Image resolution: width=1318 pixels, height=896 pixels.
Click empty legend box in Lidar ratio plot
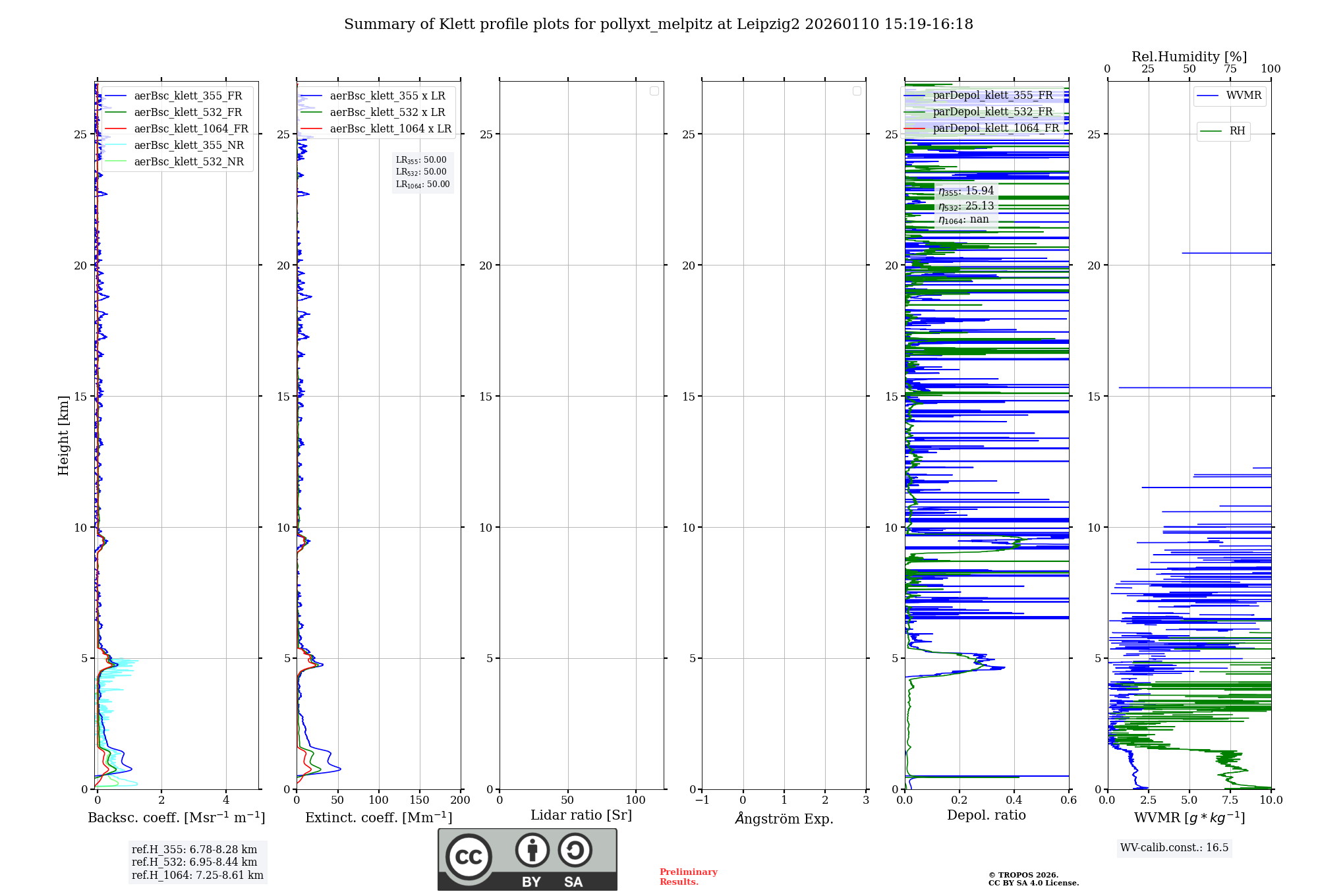pos(654,91)
